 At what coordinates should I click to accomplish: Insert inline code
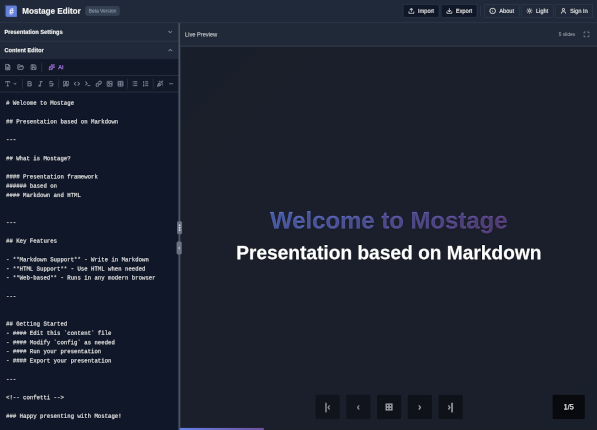pos(77,84)
